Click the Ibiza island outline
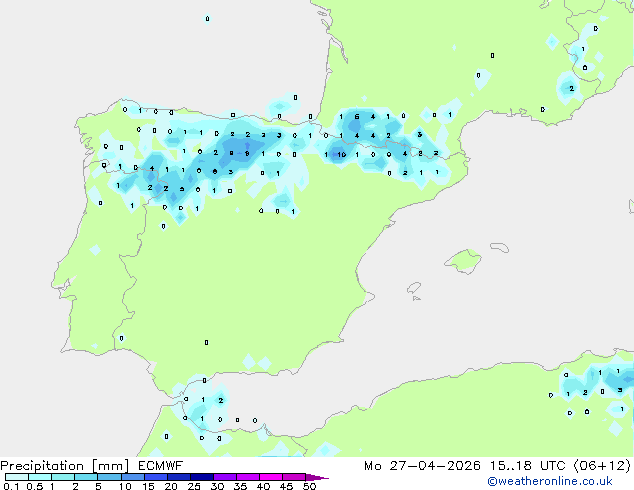 (x=414, y=288)
